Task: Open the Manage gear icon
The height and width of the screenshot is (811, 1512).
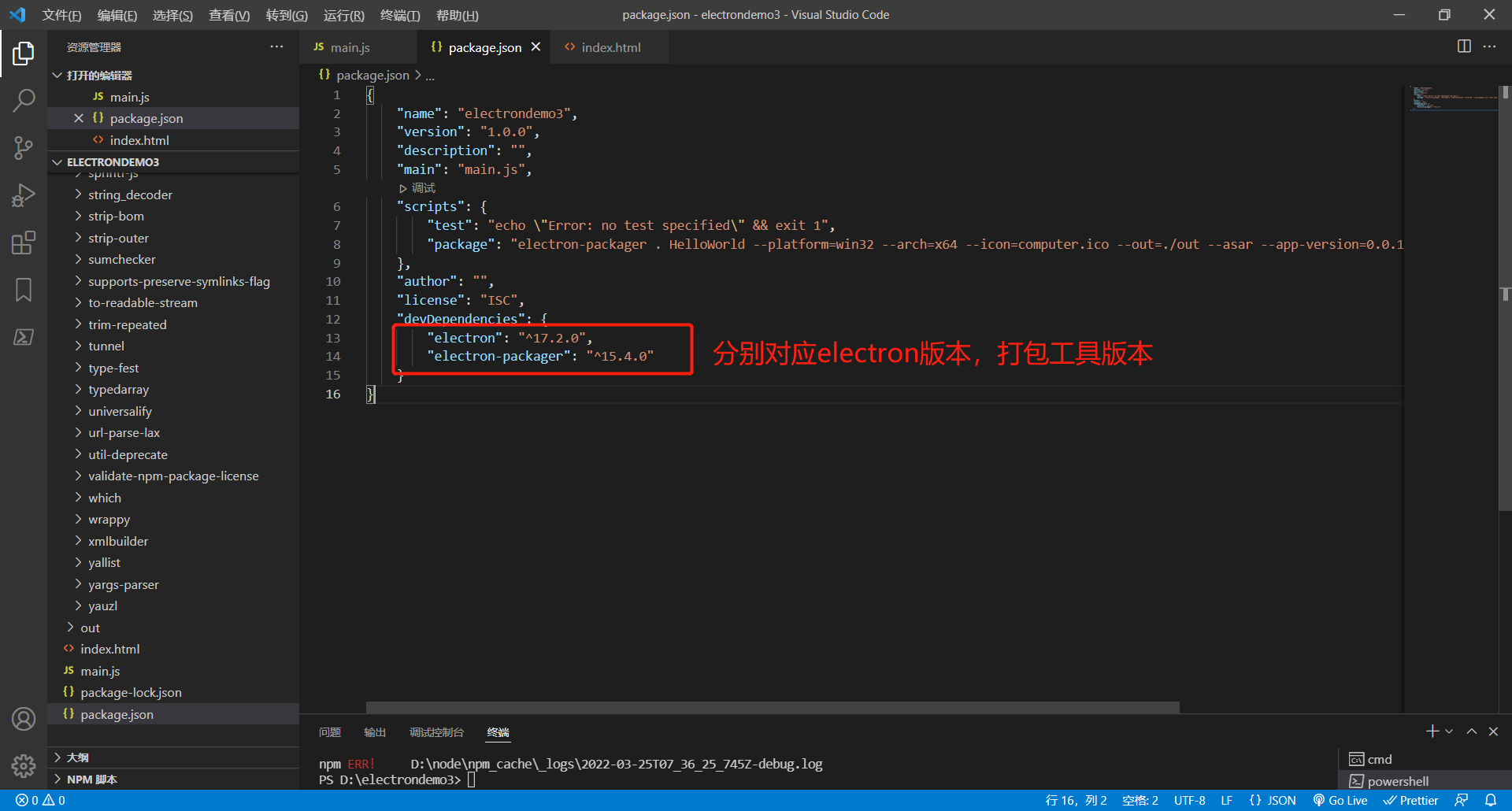Action: tap(24, 766)
